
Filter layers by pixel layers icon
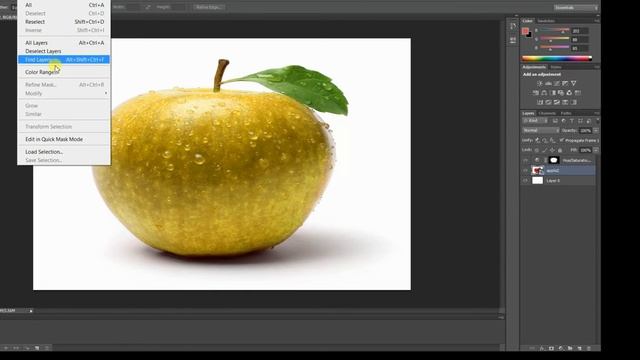click(555, 121)
